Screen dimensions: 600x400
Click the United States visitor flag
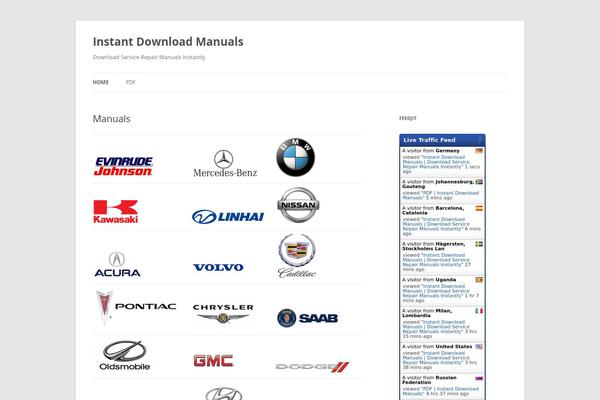click(479, 346)
